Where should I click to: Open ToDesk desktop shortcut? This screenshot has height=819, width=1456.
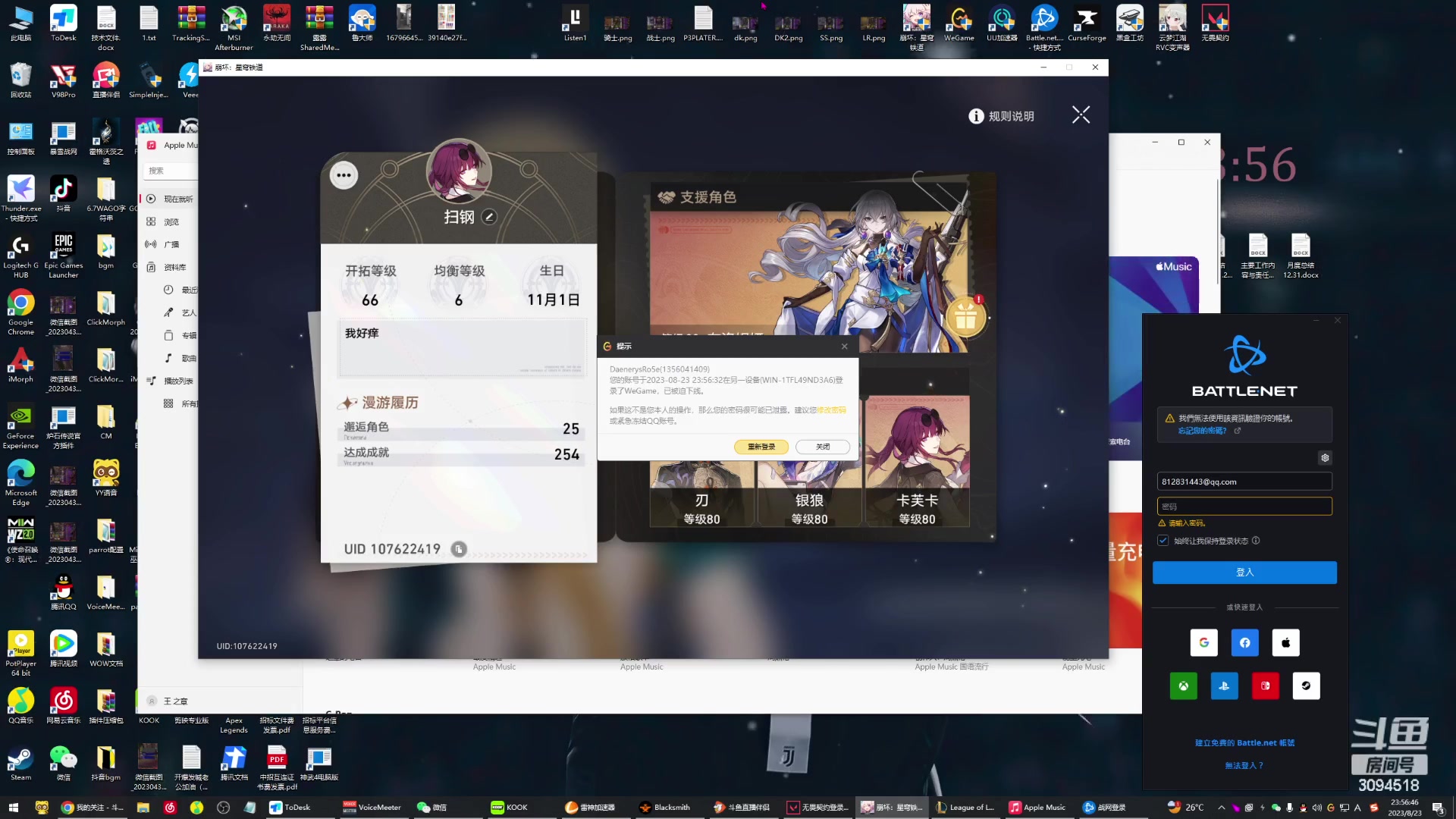64,24
